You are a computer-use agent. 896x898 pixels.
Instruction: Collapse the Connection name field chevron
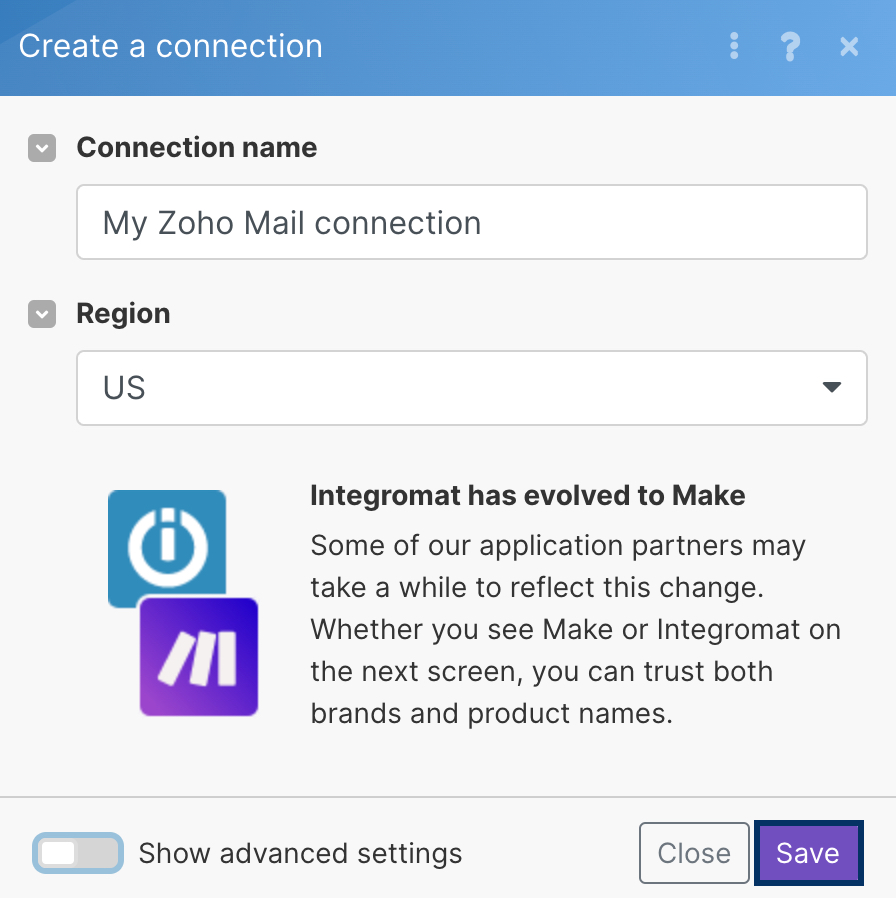[42, 149]
